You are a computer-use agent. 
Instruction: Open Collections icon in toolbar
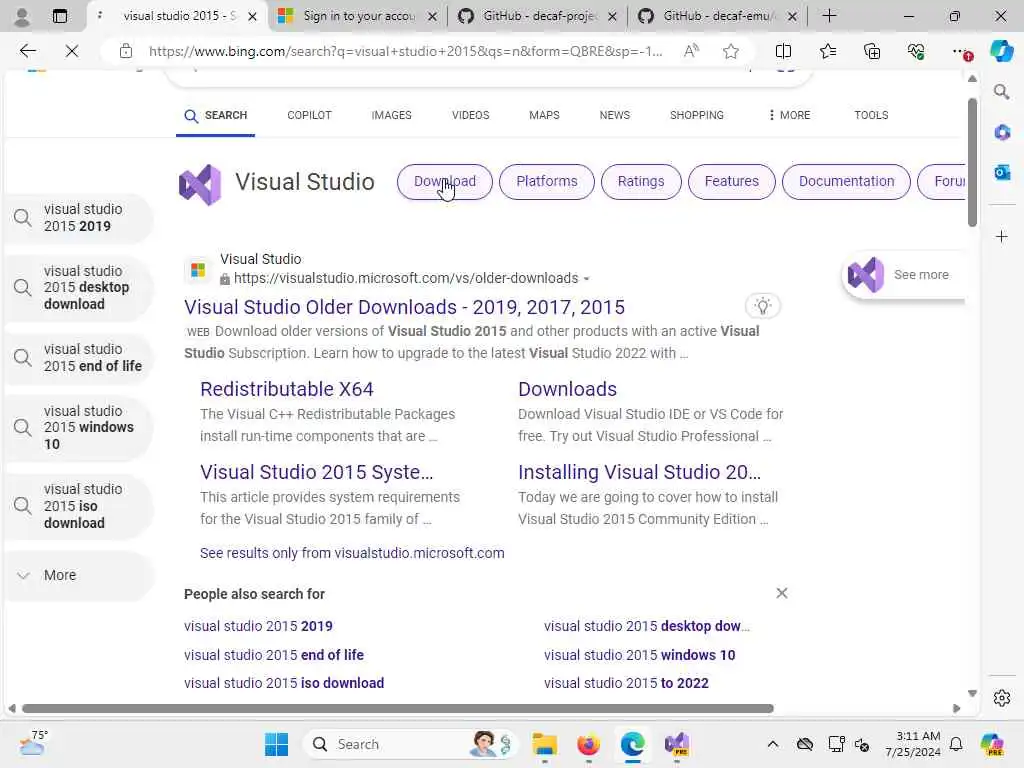872,51
